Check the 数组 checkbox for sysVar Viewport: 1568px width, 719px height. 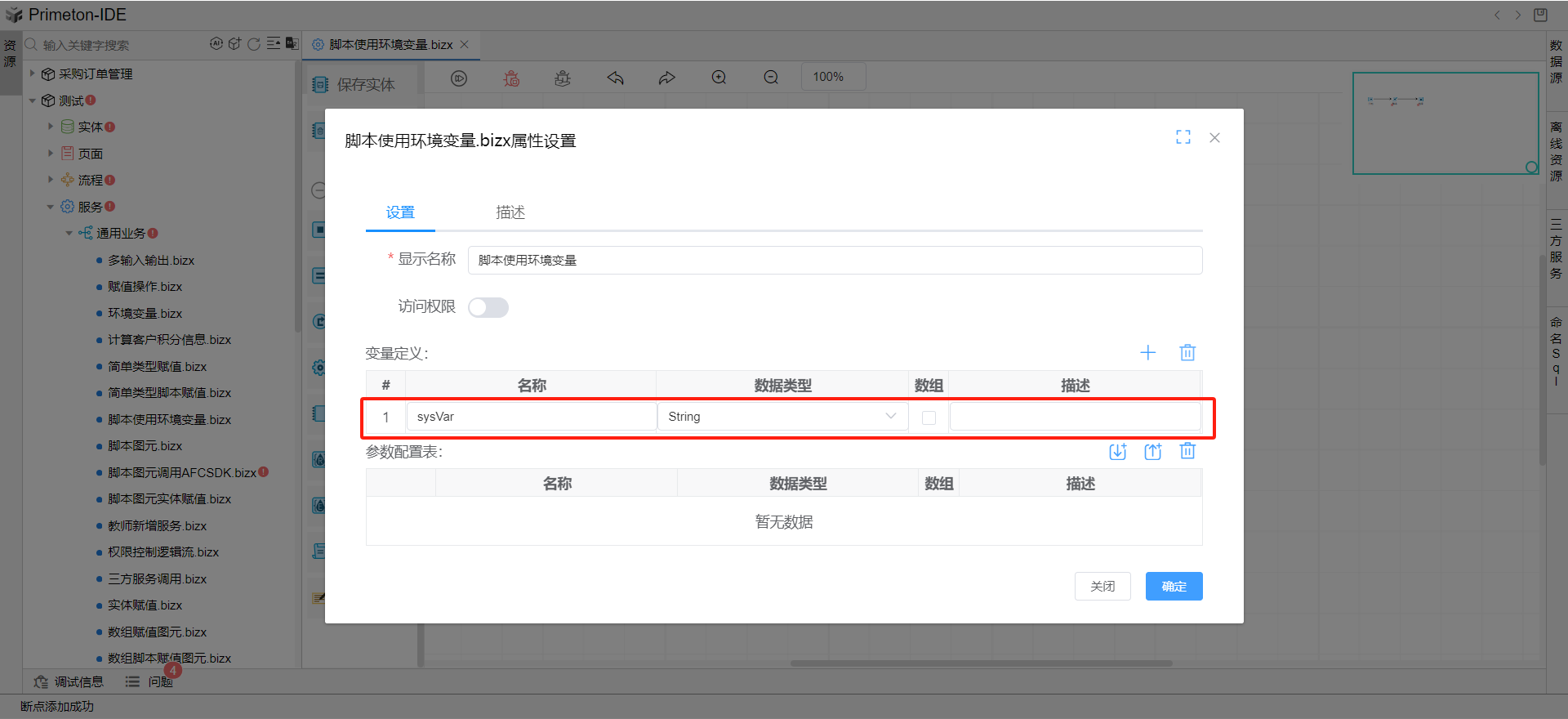(929, 418)
